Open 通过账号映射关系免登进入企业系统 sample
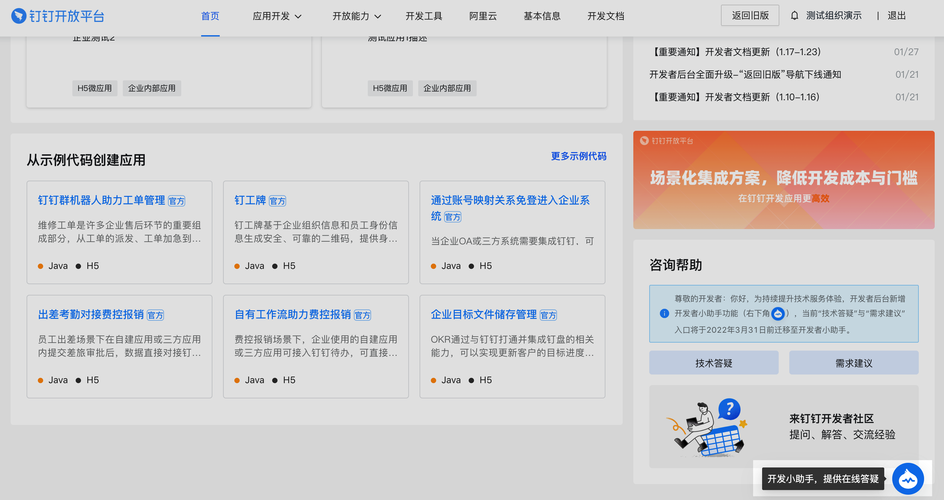944x500 pixels. pos(510,208)
